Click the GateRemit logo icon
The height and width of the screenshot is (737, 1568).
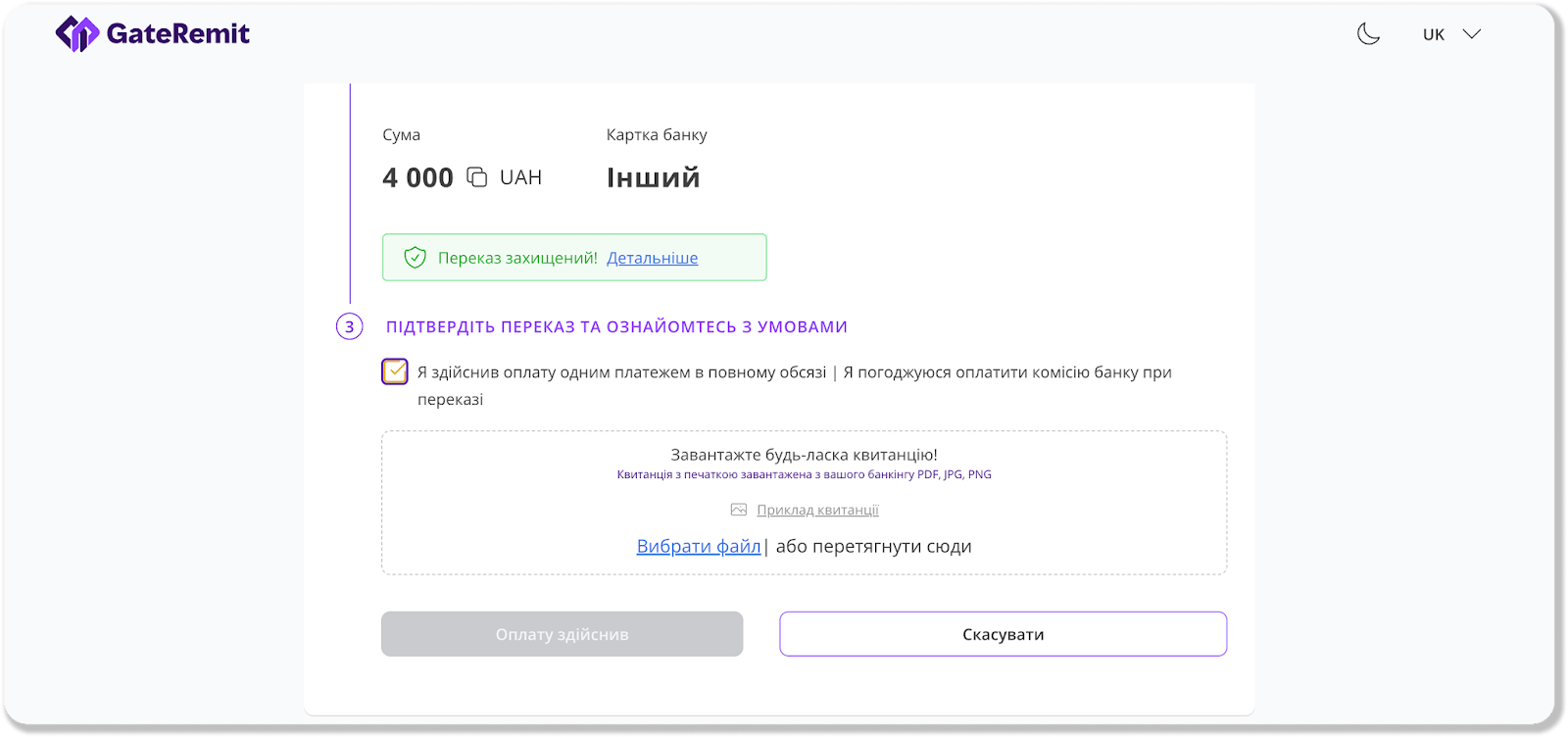click(x=76, y=33)
